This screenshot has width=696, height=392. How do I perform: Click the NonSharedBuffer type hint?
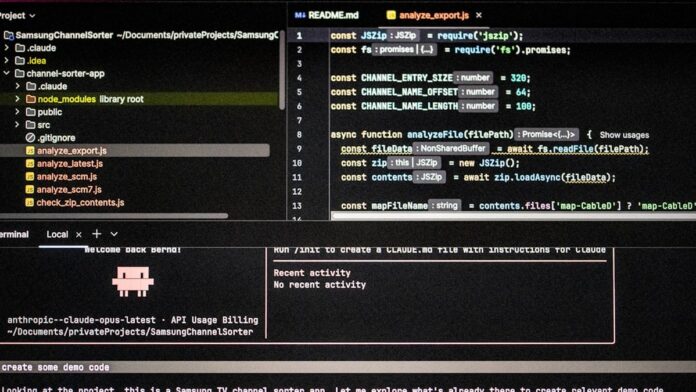click(451, 148)
